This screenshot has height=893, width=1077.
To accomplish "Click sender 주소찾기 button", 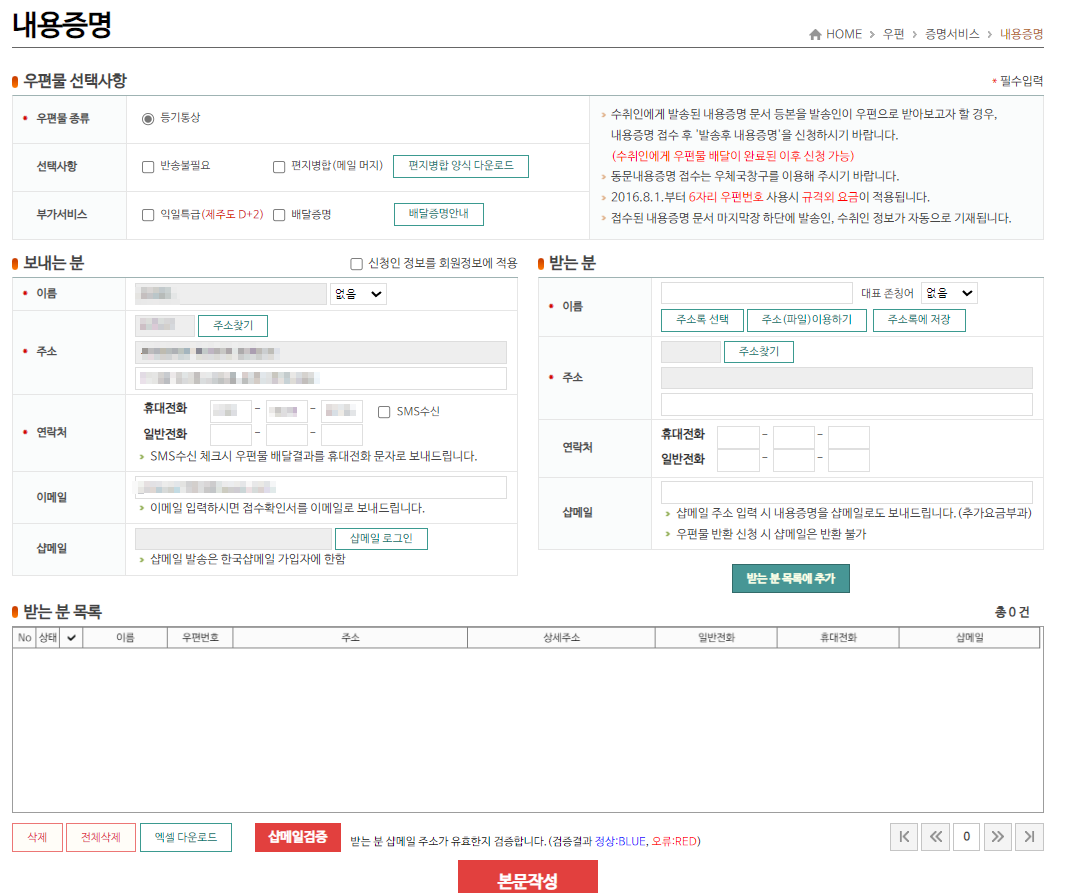I will click(x=233, y=326).
